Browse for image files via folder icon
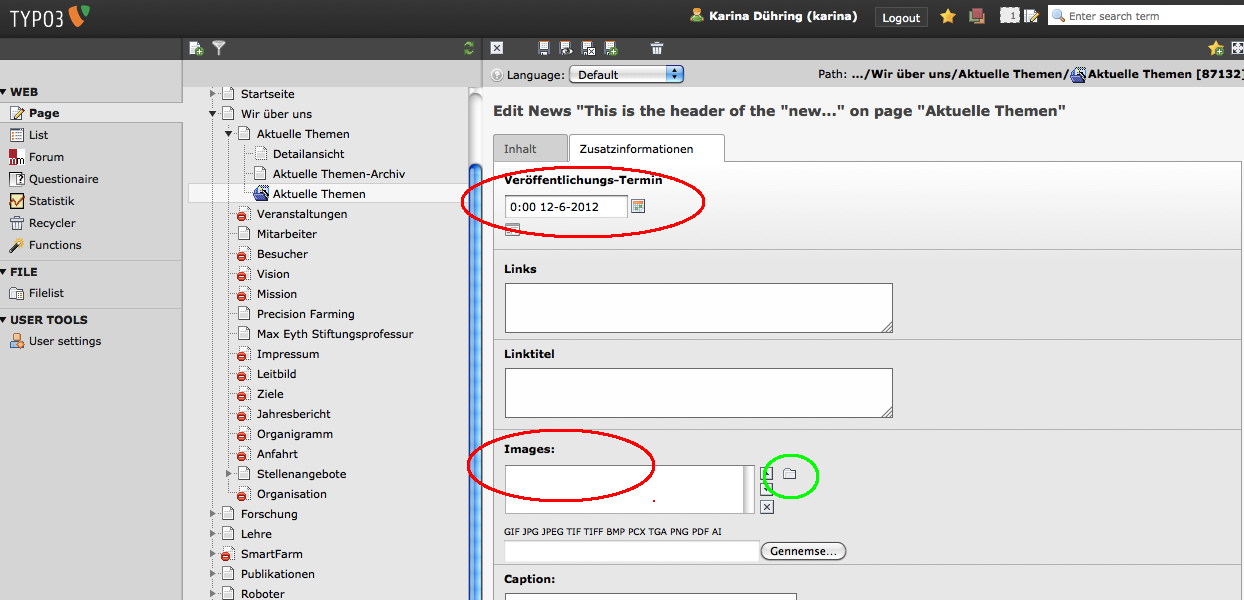This screenshot has height=600, width=1244. (789, 474)
